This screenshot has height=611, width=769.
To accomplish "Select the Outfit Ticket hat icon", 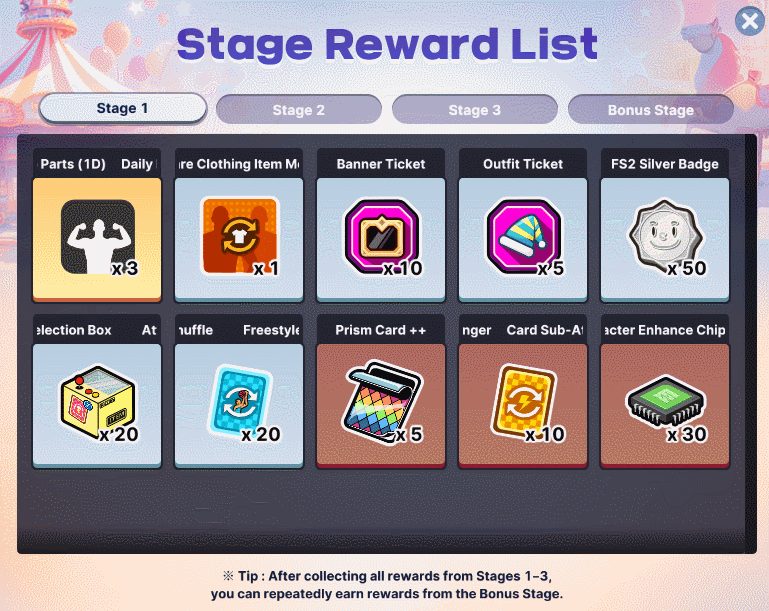I will point(523,236).
